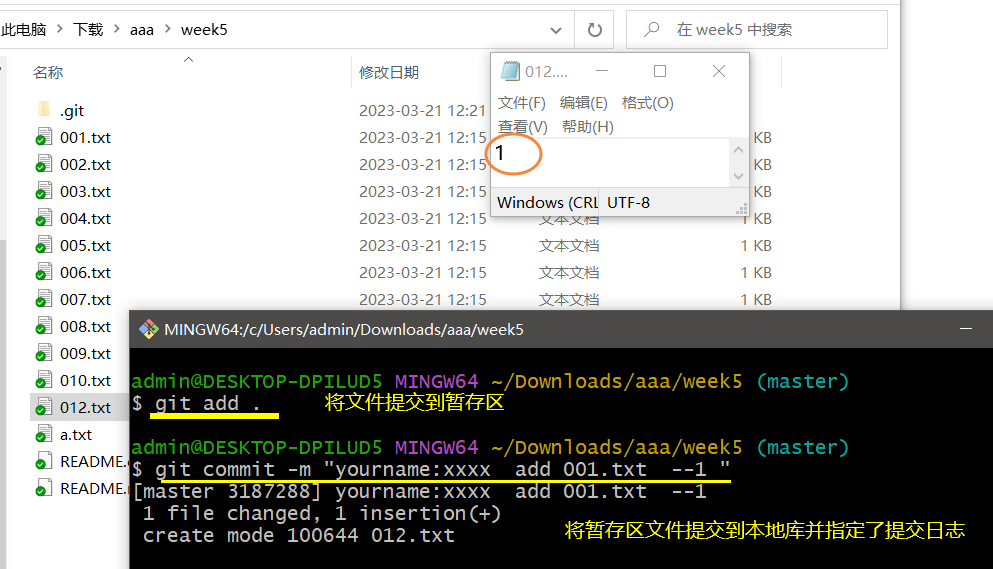Select the 004.txt file icon
The image size is (993, 569).
pos(44,219)
